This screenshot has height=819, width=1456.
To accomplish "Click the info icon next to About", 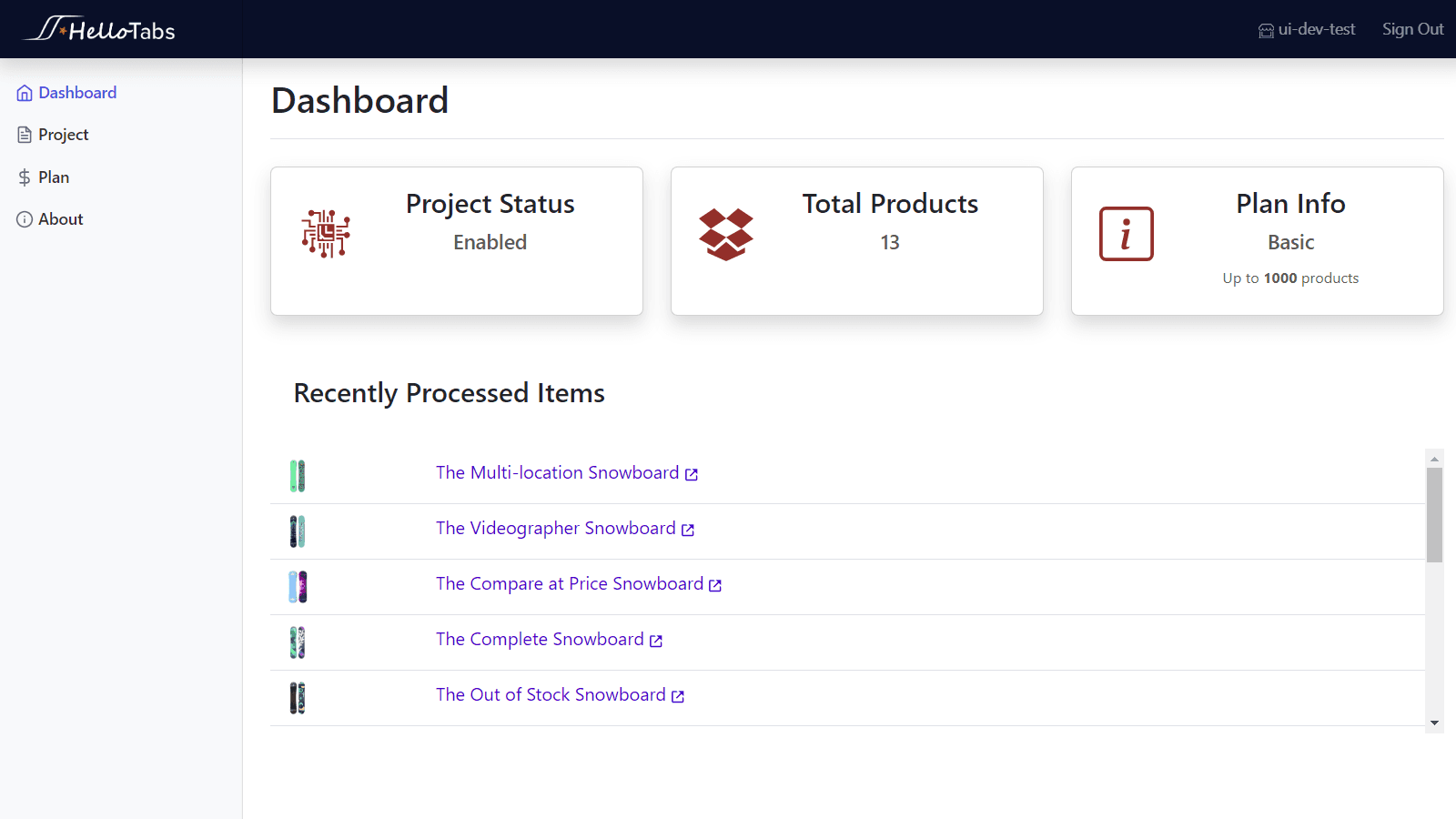I will [x=24, y=218].
